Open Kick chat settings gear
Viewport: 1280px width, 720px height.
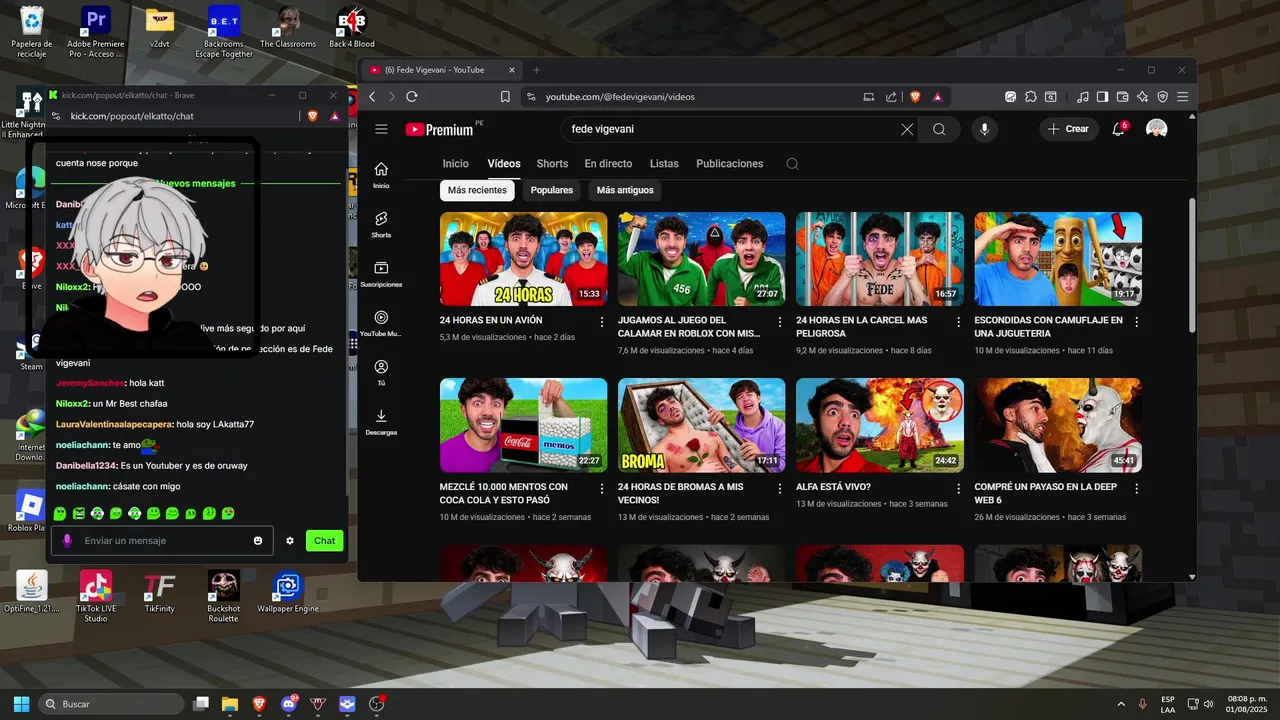[290, 541]
